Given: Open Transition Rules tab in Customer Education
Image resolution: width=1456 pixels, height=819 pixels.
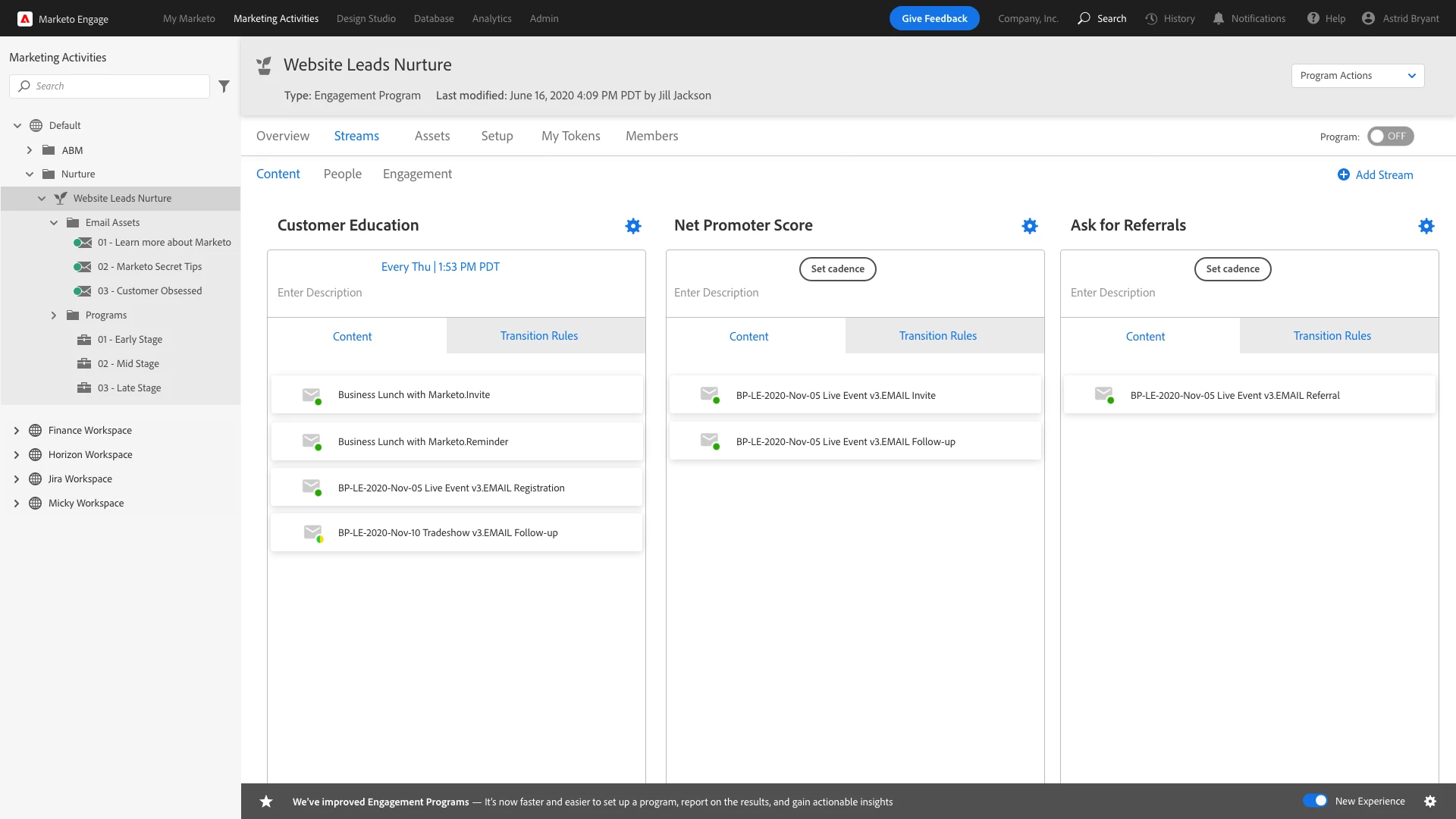Looking at the screenshot, I should point(538,336).
